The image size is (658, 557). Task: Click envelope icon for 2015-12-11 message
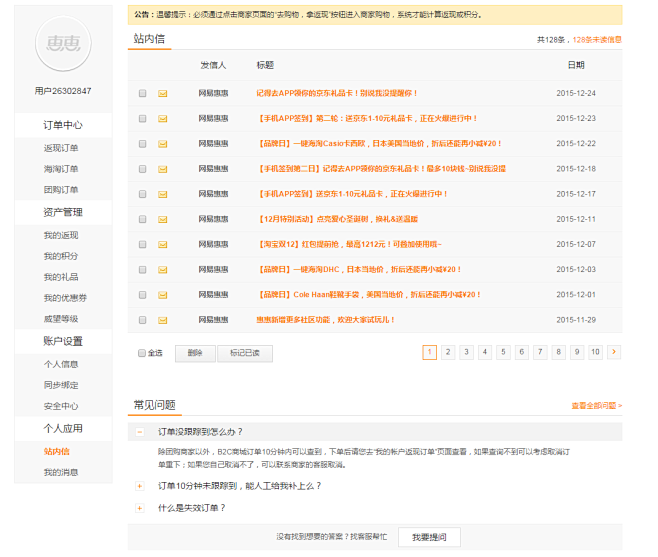[163, 219]
